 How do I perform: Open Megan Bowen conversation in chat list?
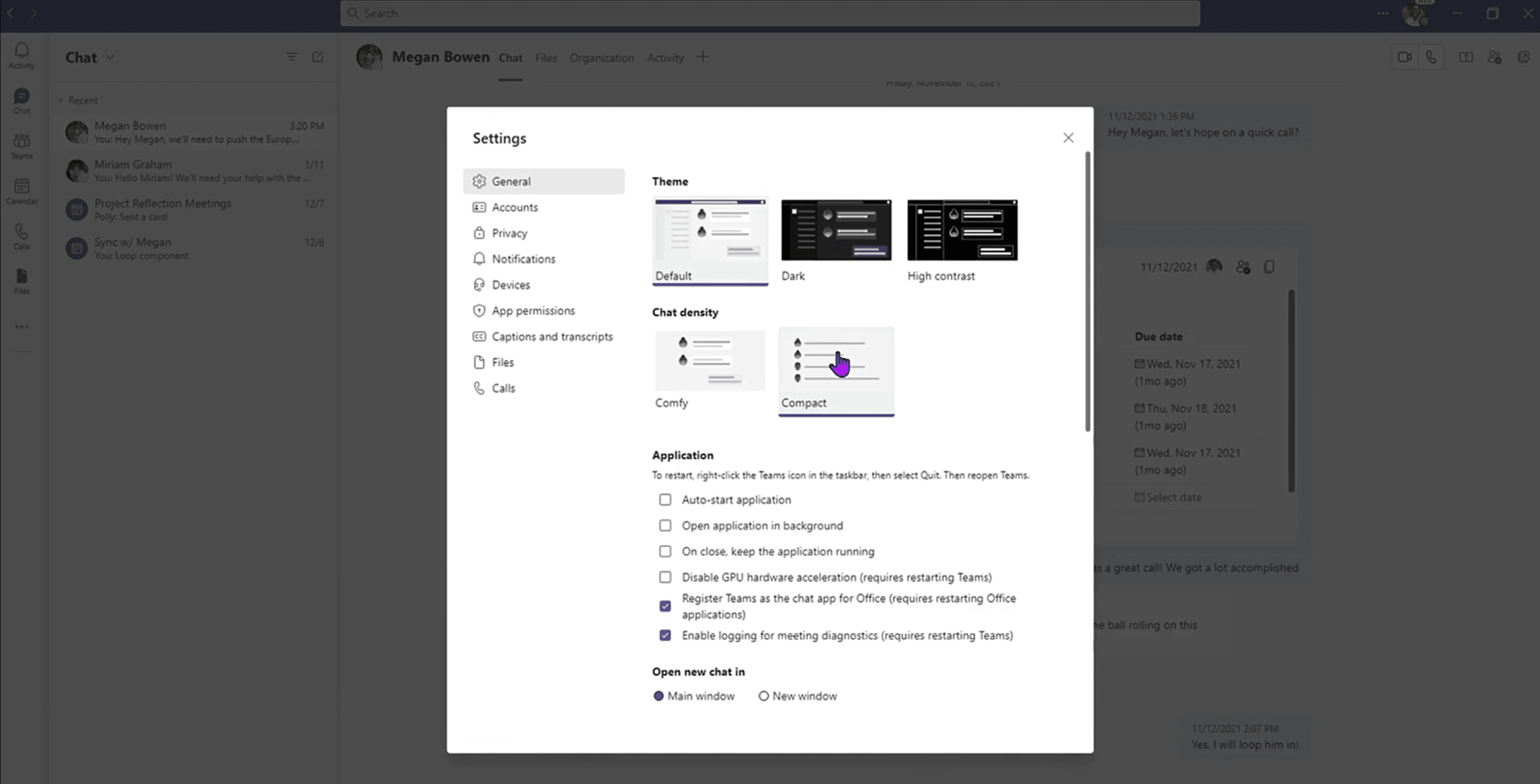[x=194, y=132]
